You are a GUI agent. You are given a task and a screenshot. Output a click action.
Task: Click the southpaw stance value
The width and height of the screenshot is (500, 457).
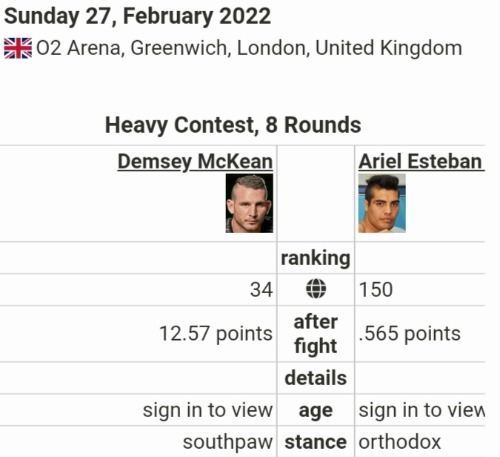pyautogui.click(x=228, y=443)
